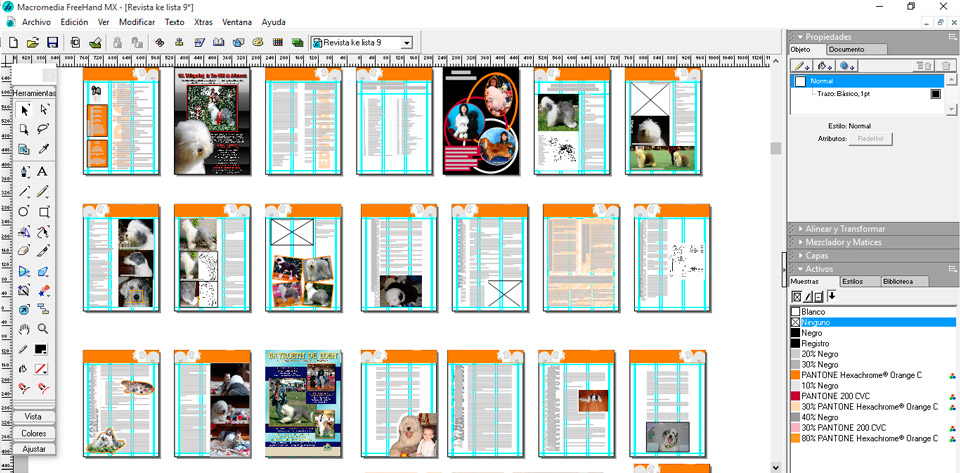Click the Save icon in the toolbar
This screenshot has width=960, height=473.
[52, 43]
